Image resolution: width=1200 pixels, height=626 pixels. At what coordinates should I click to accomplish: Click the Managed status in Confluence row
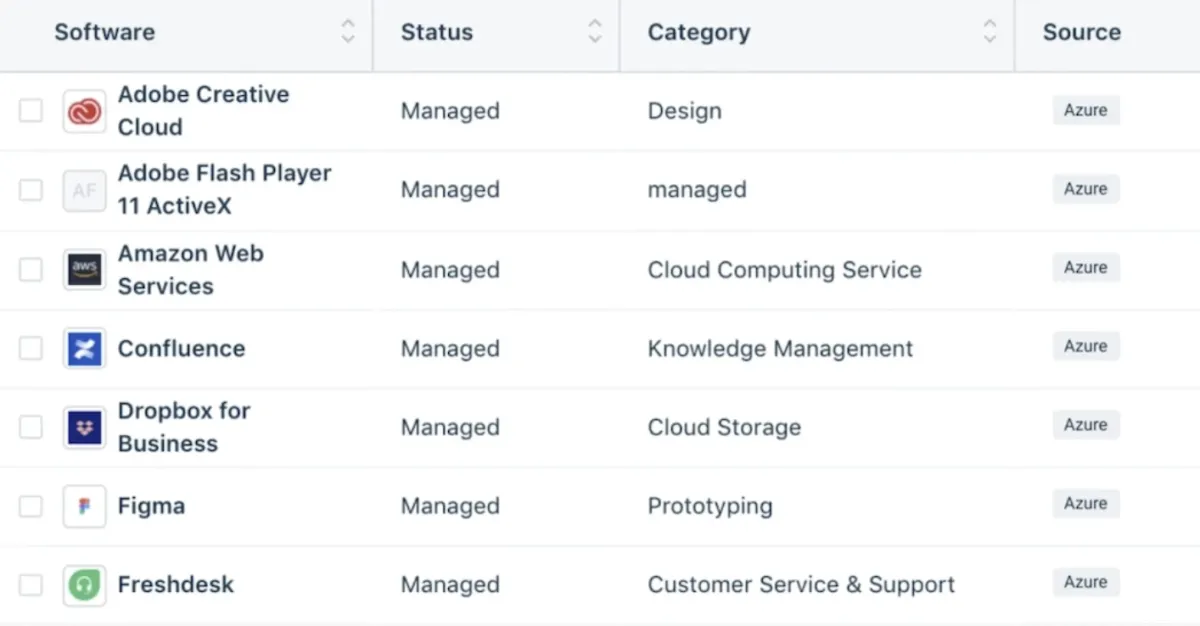tap(450, 349)
